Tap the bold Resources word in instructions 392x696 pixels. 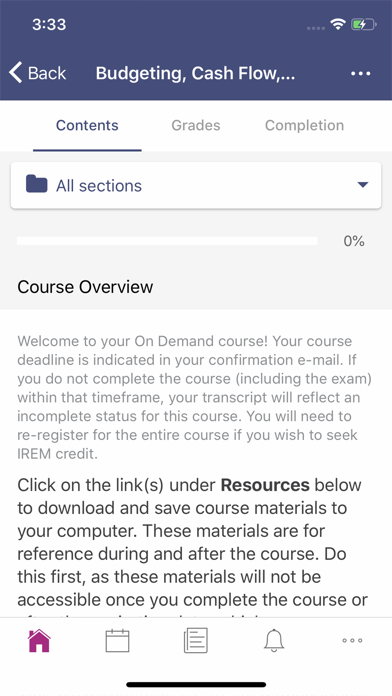(x=265, y=485)
